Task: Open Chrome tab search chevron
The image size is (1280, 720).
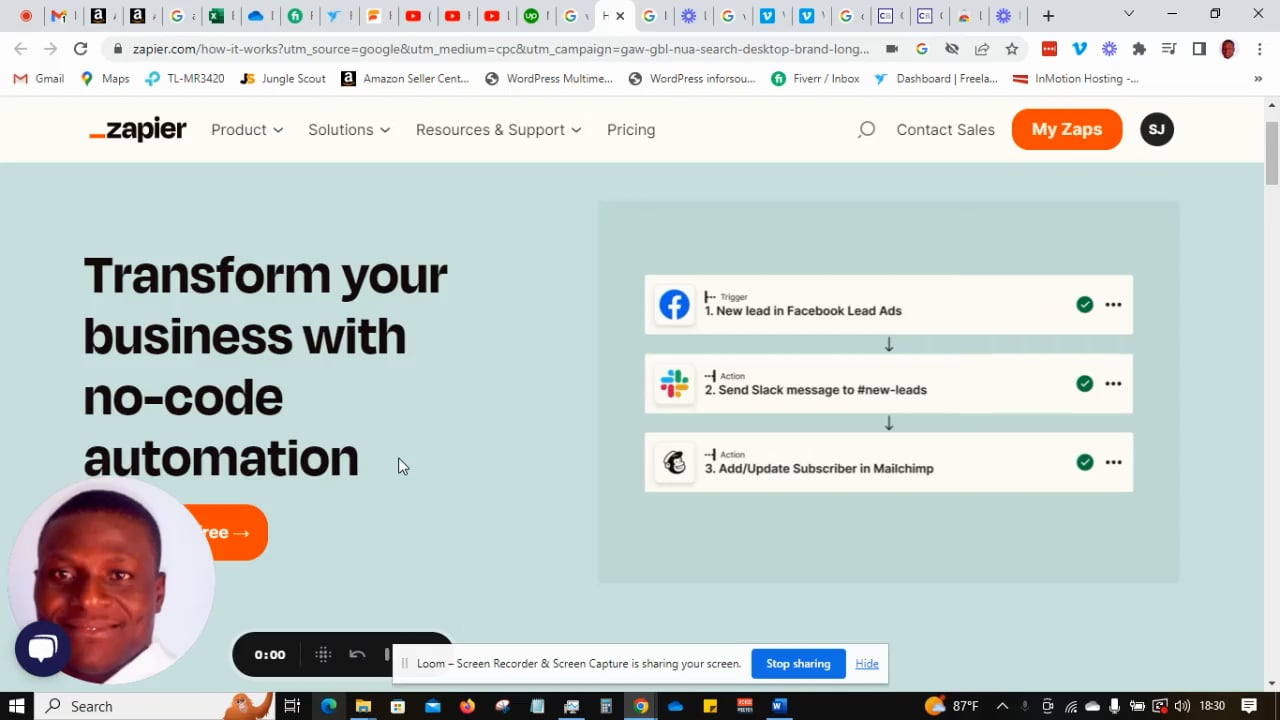Action: coord(1129,14)
